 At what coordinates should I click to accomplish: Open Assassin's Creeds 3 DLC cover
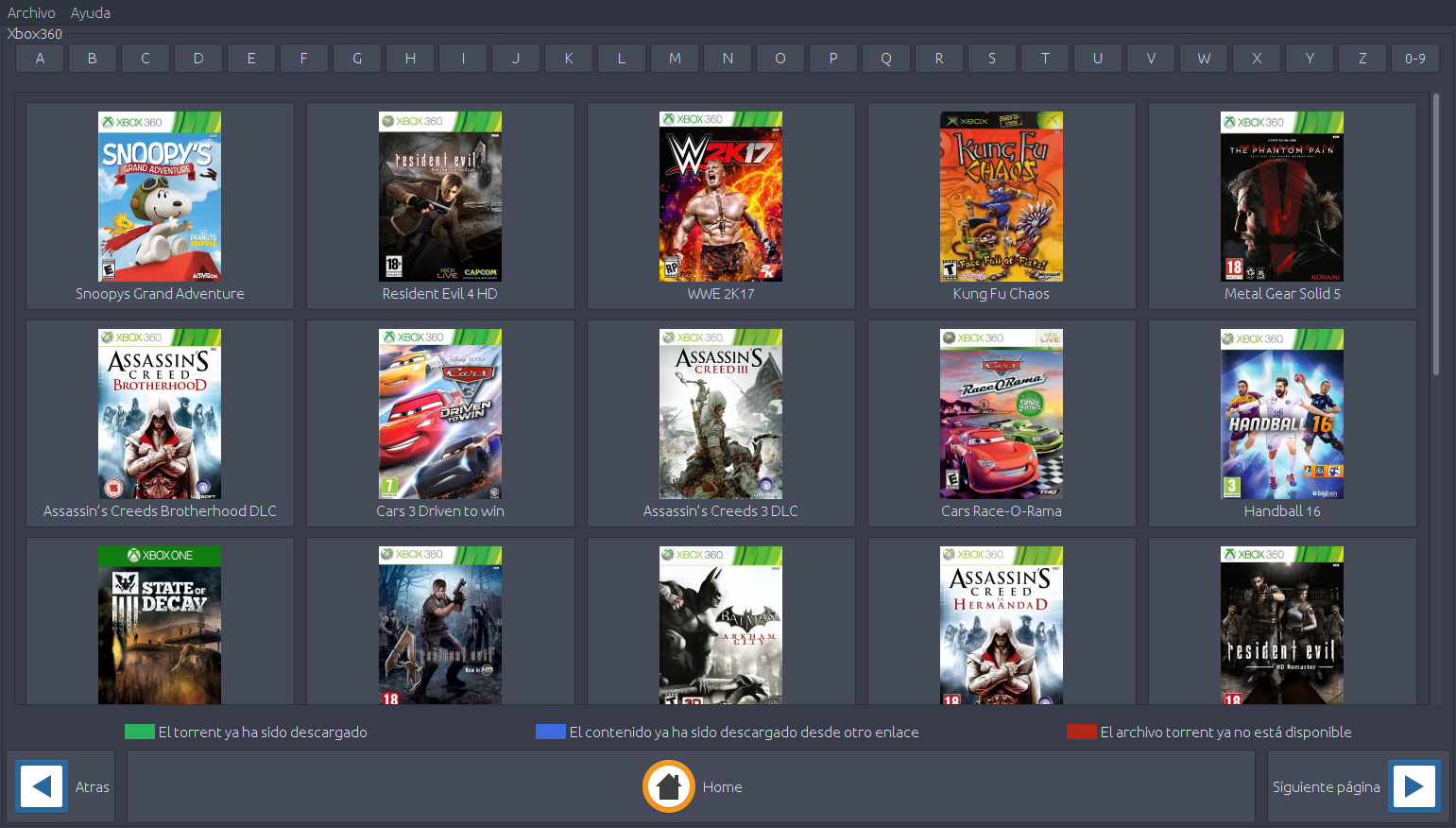click(721, 414)
